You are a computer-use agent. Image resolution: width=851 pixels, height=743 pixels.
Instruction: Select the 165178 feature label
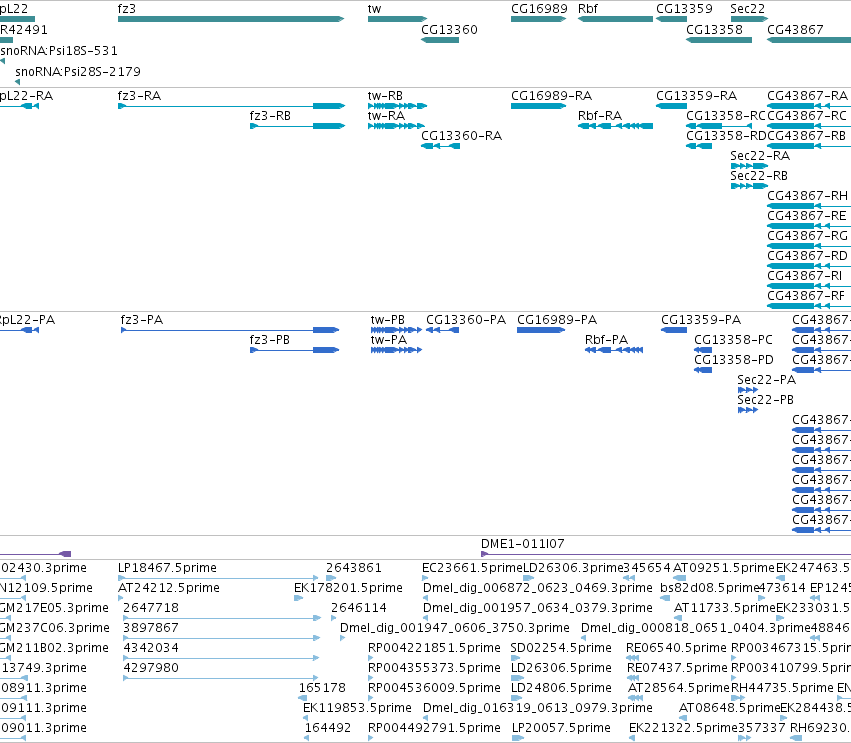(322, 688)
